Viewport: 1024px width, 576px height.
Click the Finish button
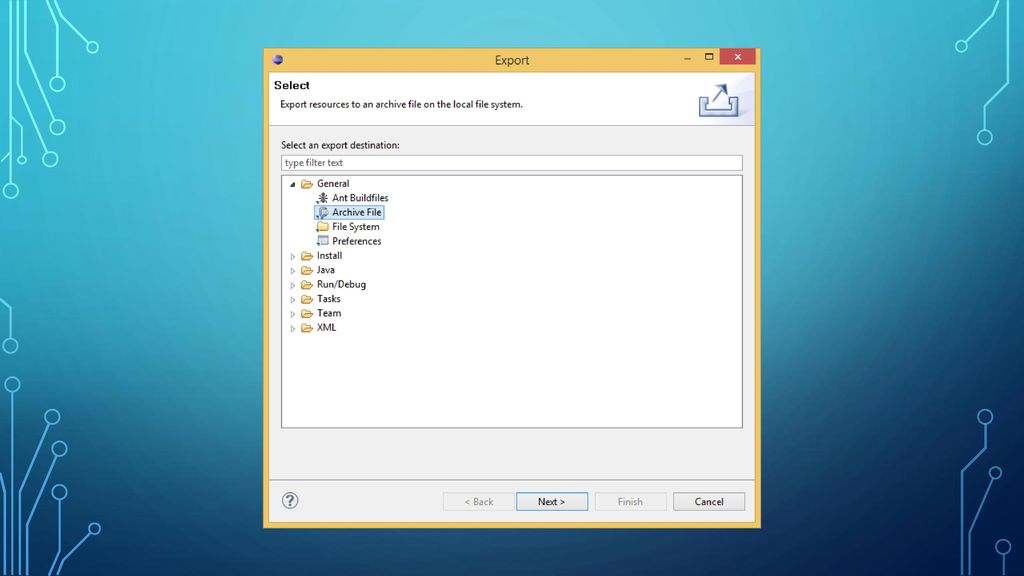tap(630, 502)
